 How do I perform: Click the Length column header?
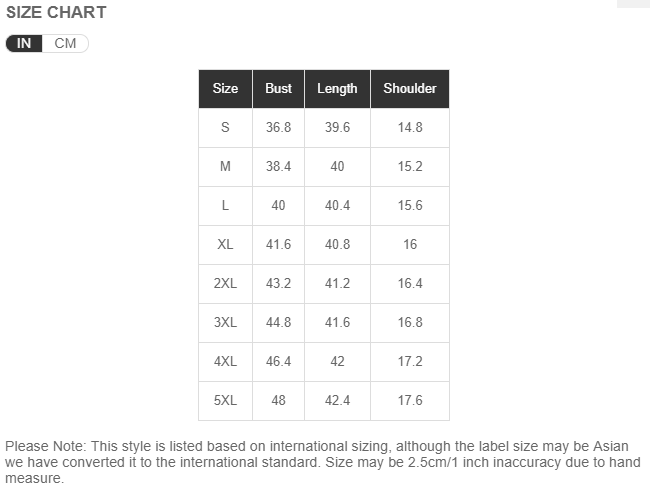coord(337,89)
